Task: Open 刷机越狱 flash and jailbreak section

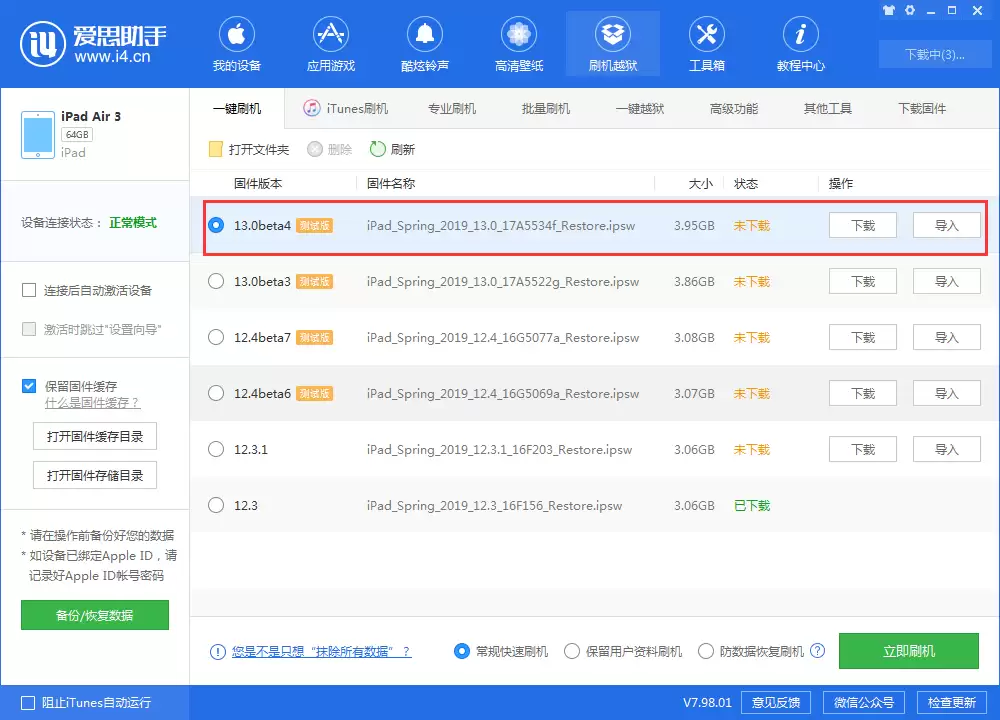Action: pos(613,45)
